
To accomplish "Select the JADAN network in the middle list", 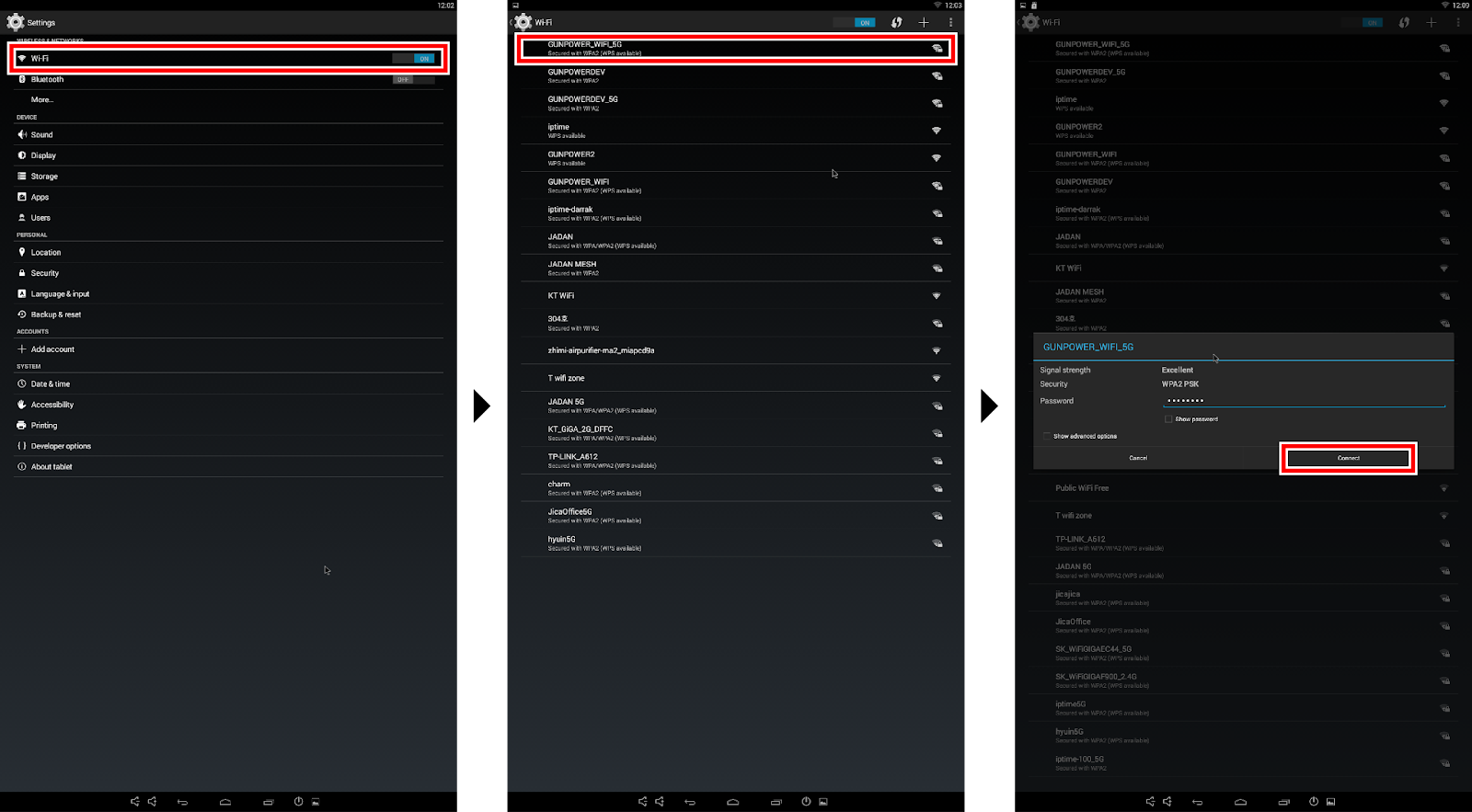I will click(x=736, y=241).
